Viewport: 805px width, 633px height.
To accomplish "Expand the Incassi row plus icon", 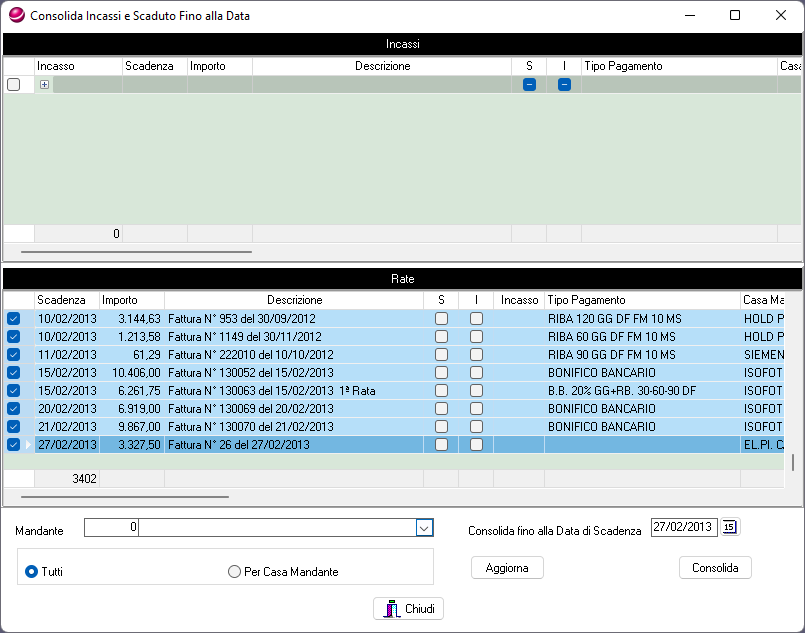I will coord(44,85).
